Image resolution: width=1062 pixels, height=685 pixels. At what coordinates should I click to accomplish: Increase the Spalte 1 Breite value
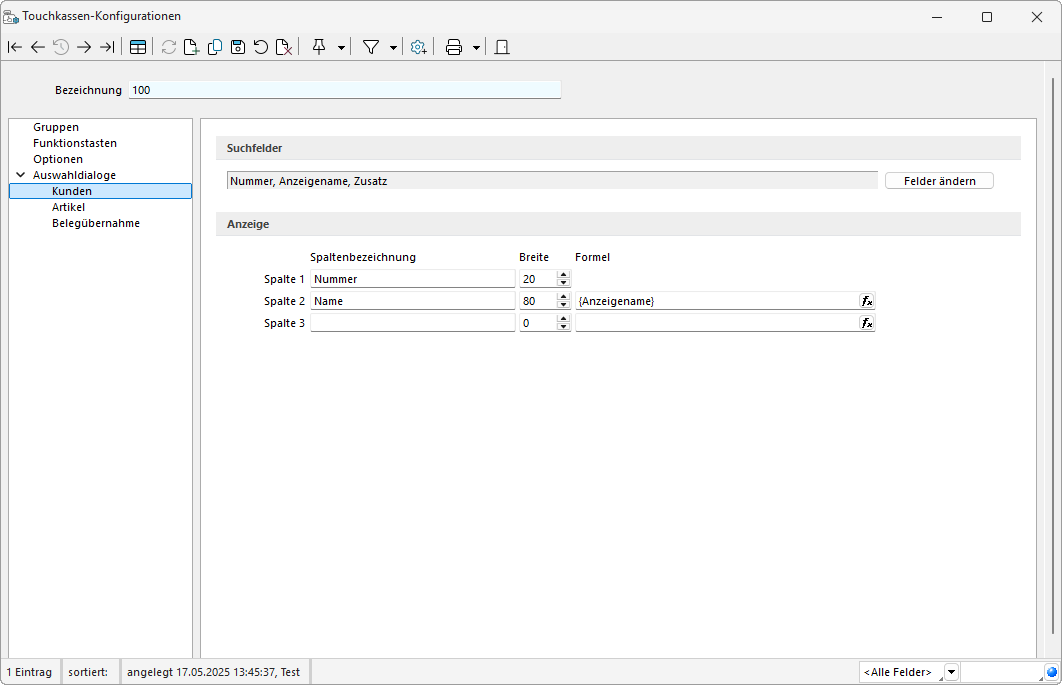tap(564, 275)
